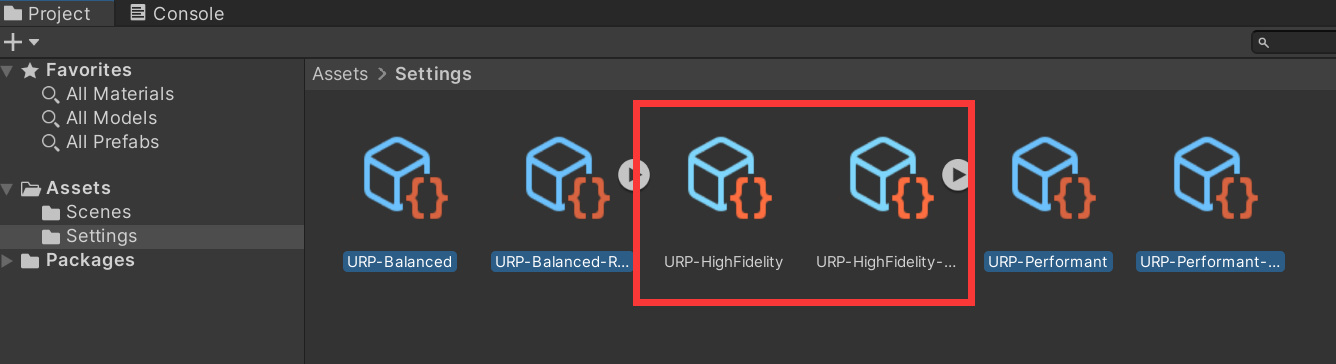Viewport: 1336px width, 364px height.
Task: Select the URP-Performant-Renderer asset icon
Action: [x=1209, y=179]
